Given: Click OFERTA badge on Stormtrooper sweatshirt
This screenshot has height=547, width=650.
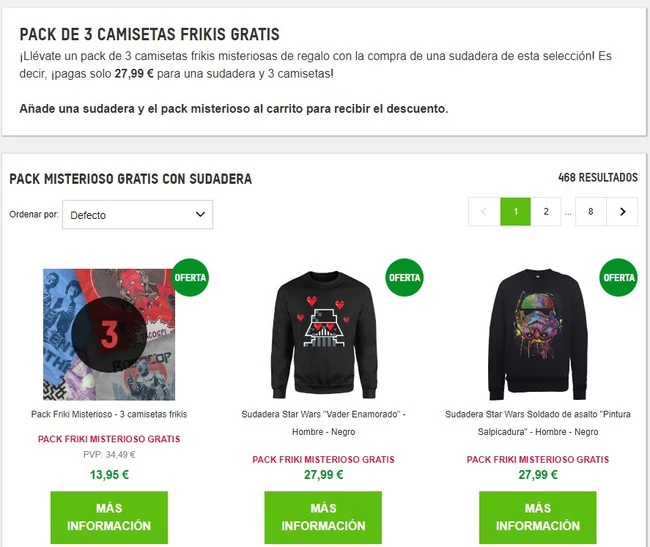Looking at the screenshot, I should coord(618,277).
